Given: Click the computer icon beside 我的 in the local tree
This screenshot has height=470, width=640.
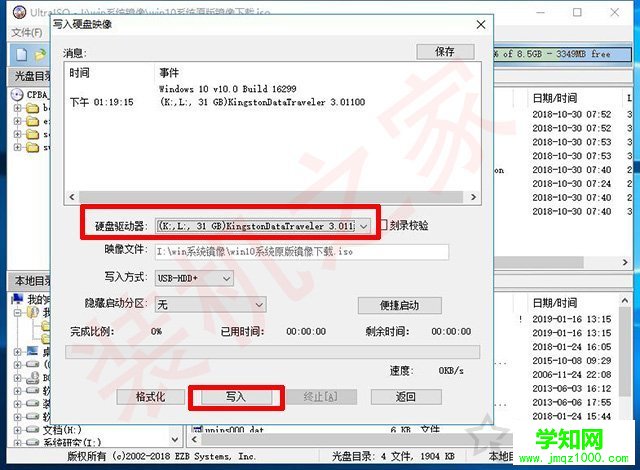Looking at the screenshot, I should point(17,299).
